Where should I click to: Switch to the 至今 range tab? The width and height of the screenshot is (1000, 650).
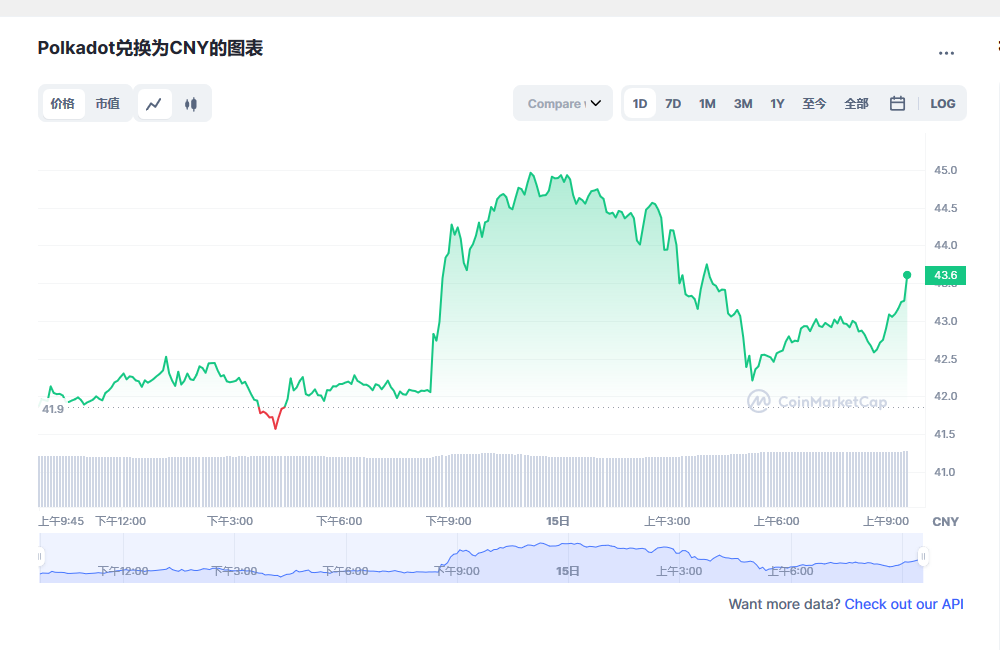tap(814, 103)
